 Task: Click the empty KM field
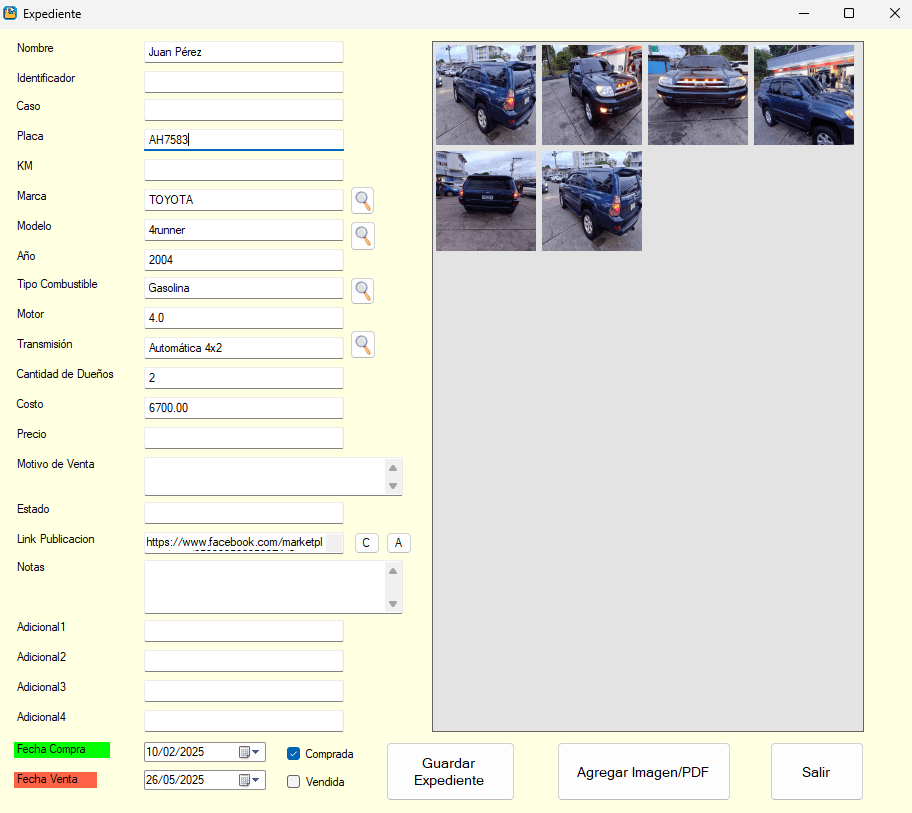click(x=244, y=170)
